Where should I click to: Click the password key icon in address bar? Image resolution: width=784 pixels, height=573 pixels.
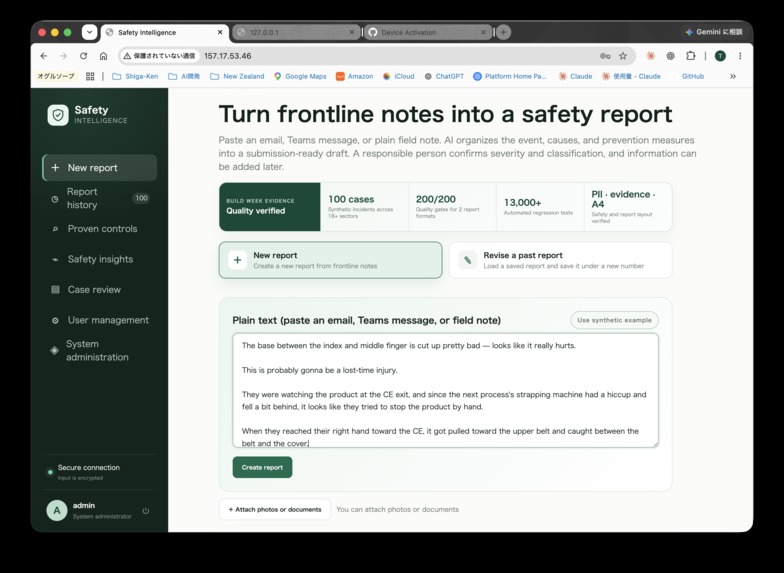tap(605, 56)
